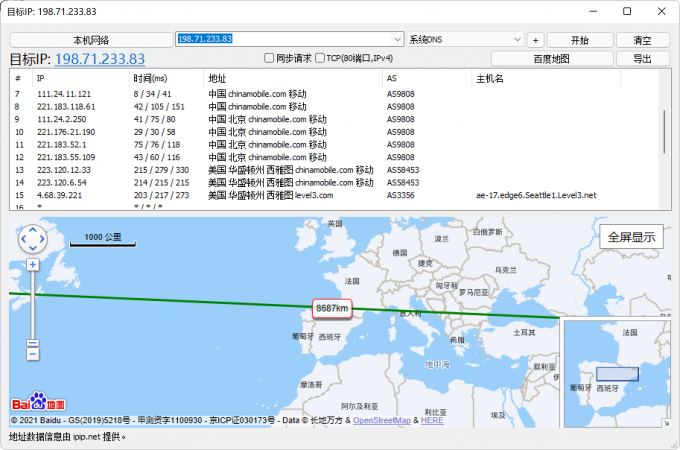Zoom out with the map minus button
This screenshot has width=680, height=450.
33,355
